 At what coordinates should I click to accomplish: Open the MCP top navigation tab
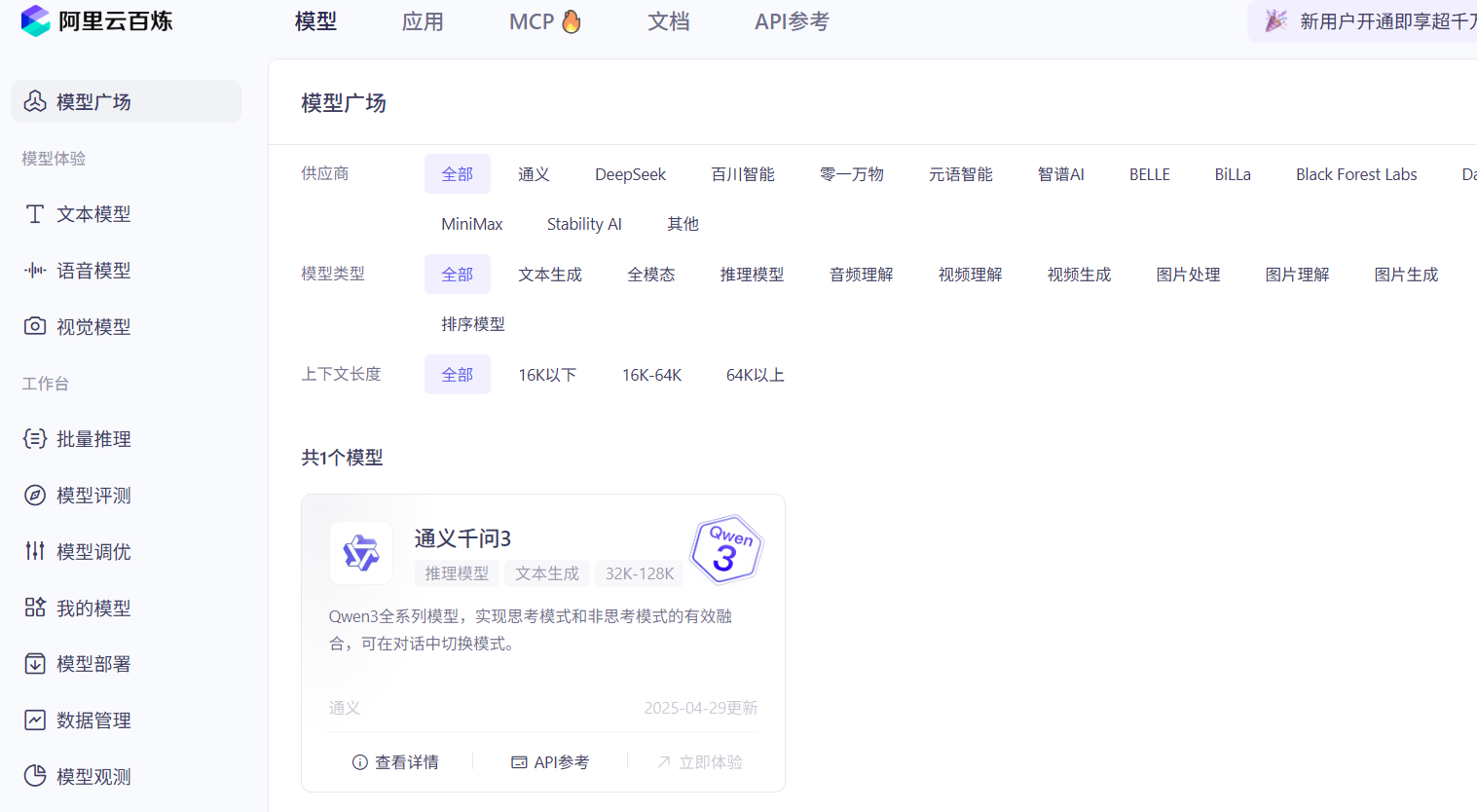point(545,21)
